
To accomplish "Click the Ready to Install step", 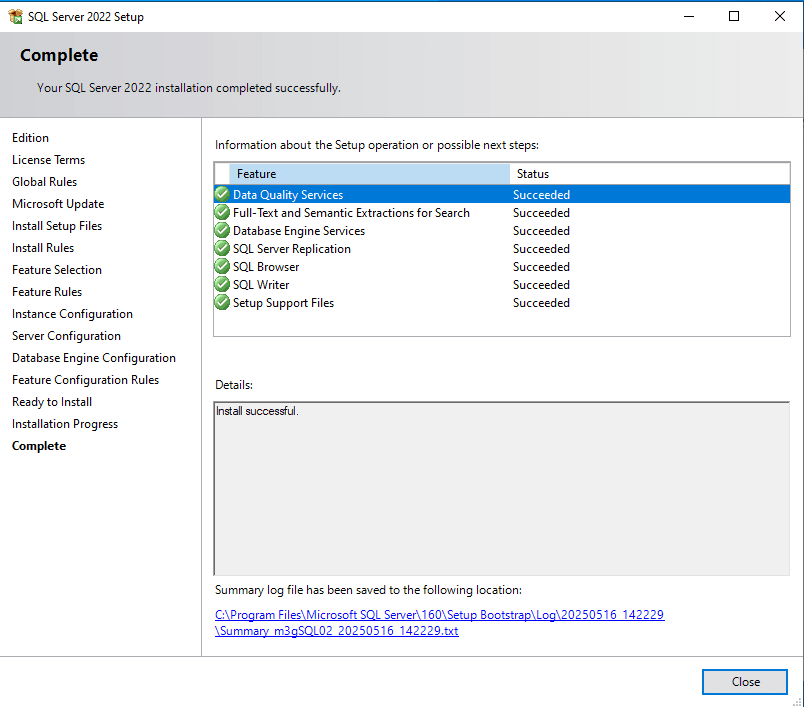I will pyautogui.click(x=52, y=402).
